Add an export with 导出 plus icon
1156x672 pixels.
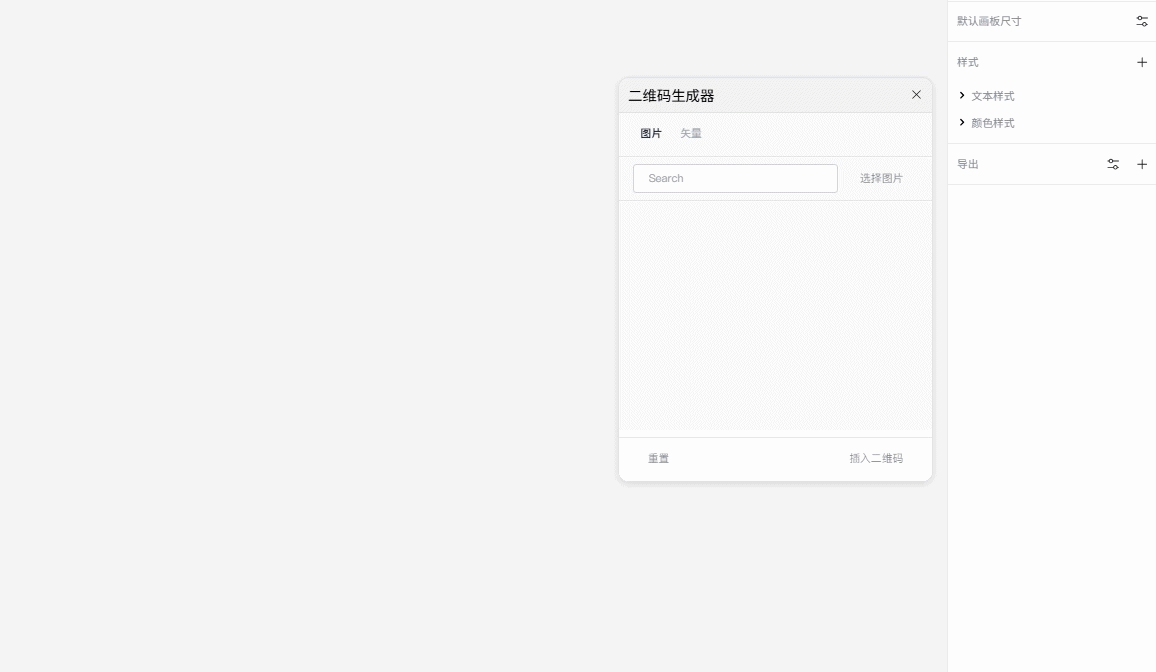(1142, 164)
